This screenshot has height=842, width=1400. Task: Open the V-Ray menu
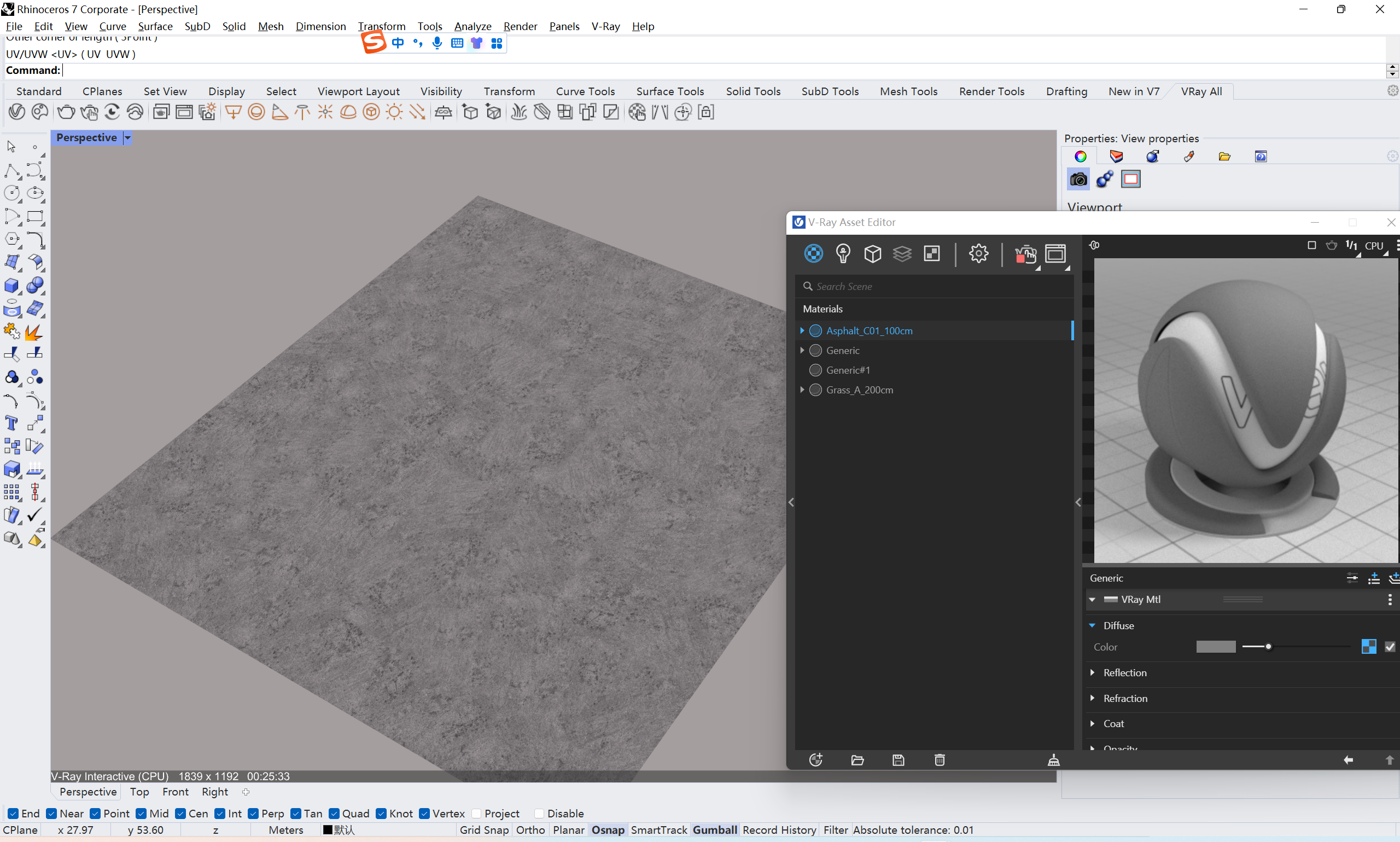pyautogui.click(x=605, y=26)
